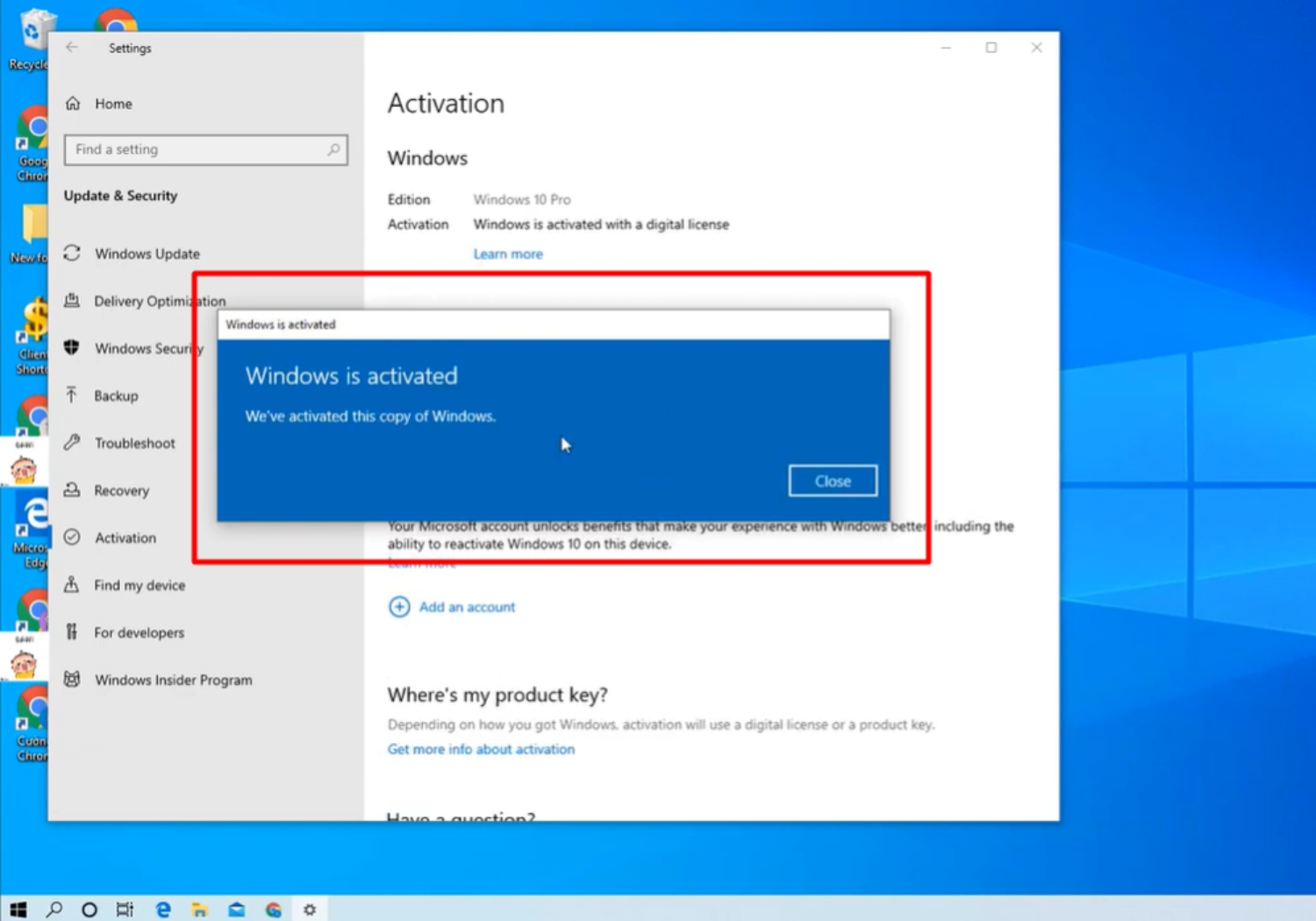Click Add an account link
The height and width of the screenshot is (921, 1316).
[467, 607]
